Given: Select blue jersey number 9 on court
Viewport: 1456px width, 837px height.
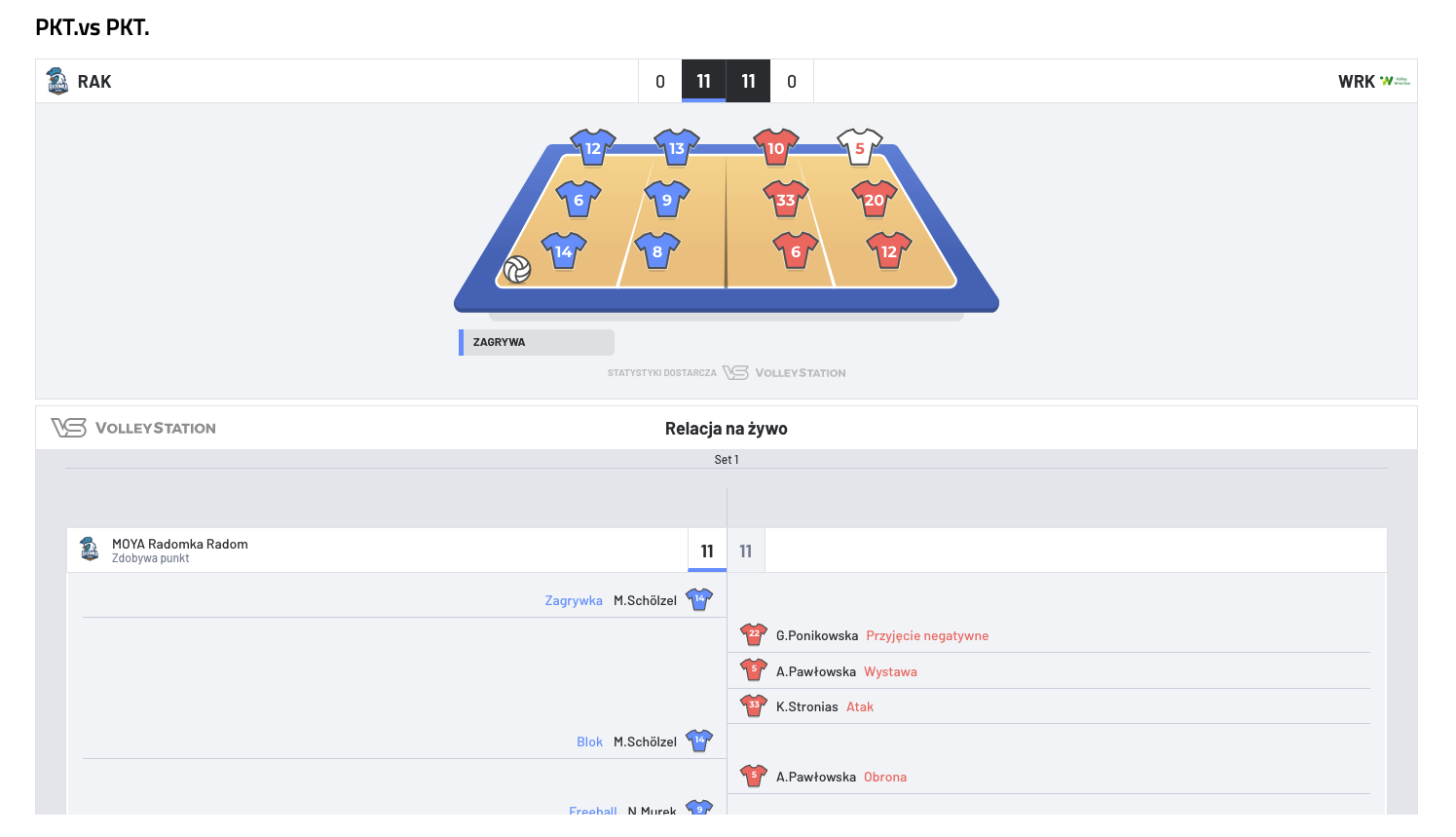Looking at the screenshot, I should (666, 200).
